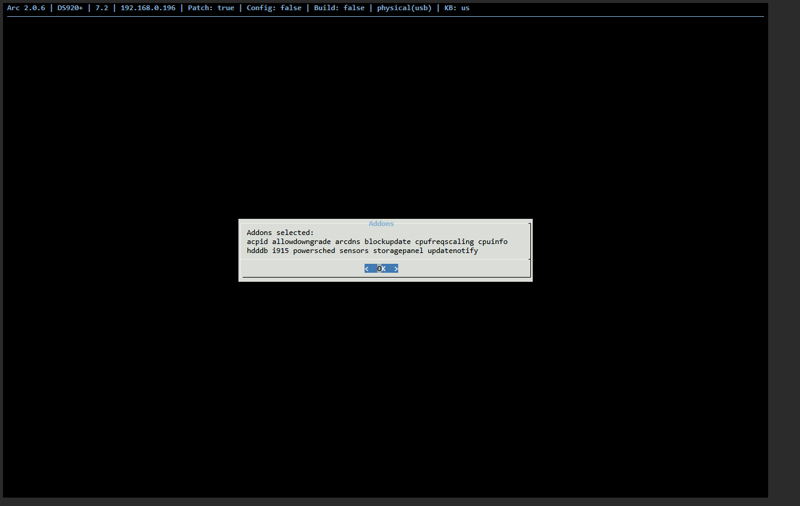Click the storagepanel addon text
Screen dimensions: 800x506
pyautogui.click(x=398, y=251)
